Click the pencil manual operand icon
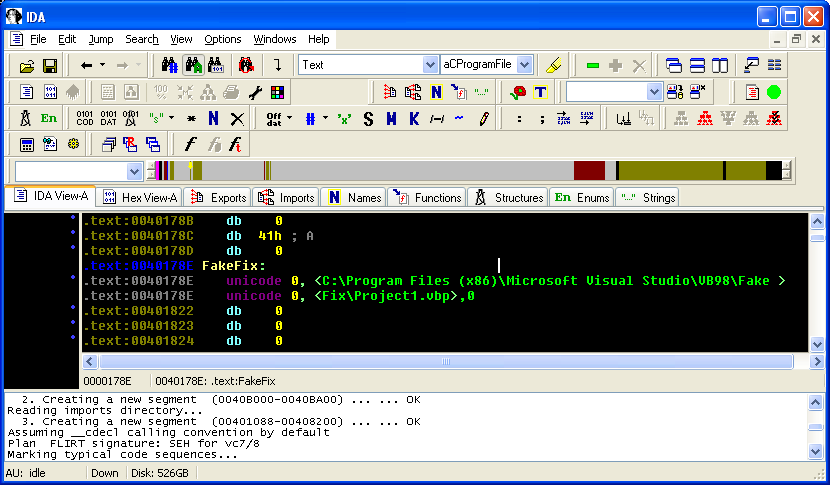This screenshot has width=830, height=485. (x=484, y=119)
